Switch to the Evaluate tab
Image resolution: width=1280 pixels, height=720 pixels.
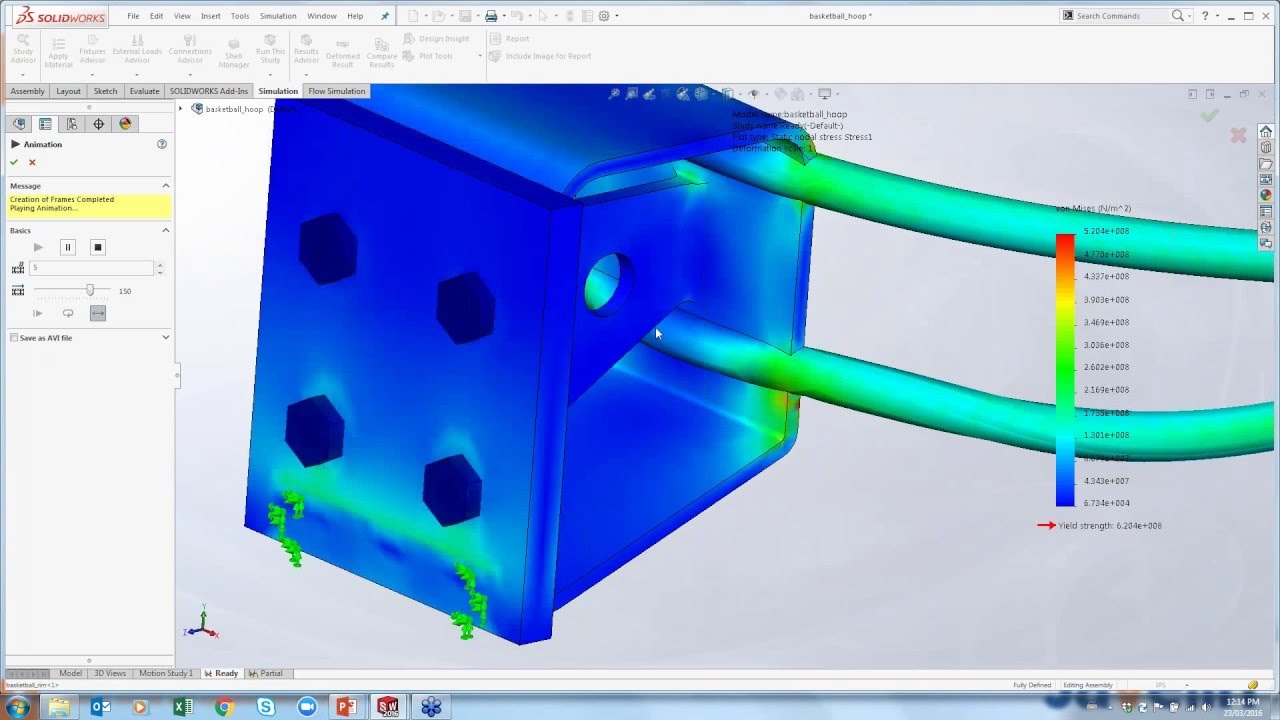point(144,91)
